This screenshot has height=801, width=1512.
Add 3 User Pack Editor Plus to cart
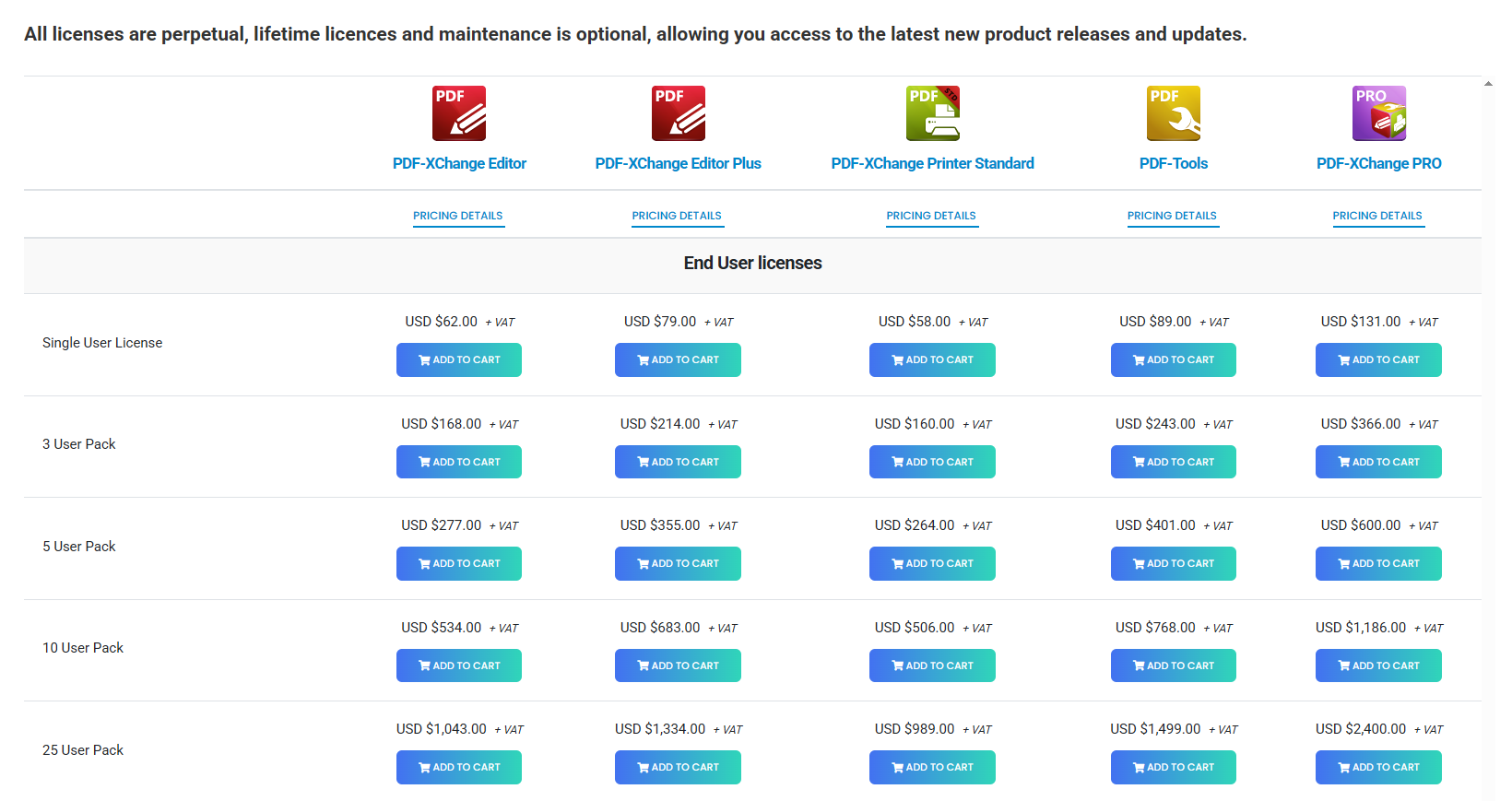[x=678, y=462]
